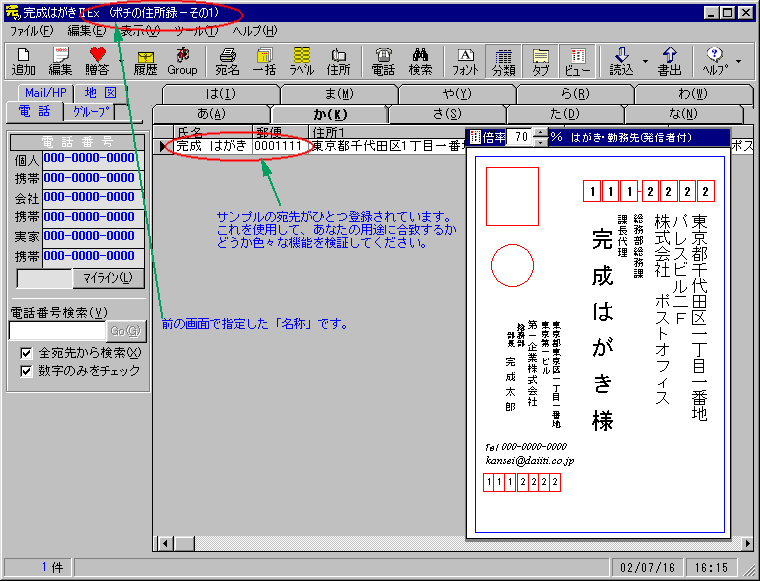This screenshot has width=760, height=581.
Task: Click the 検索 binoculars icon
Action: click(420, 61)
